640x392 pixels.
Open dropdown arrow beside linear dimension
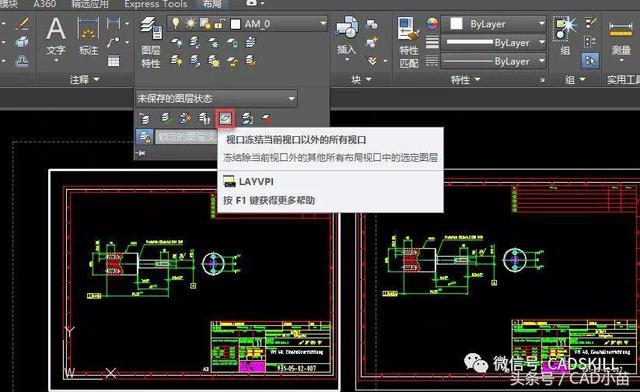click(127, 24)
